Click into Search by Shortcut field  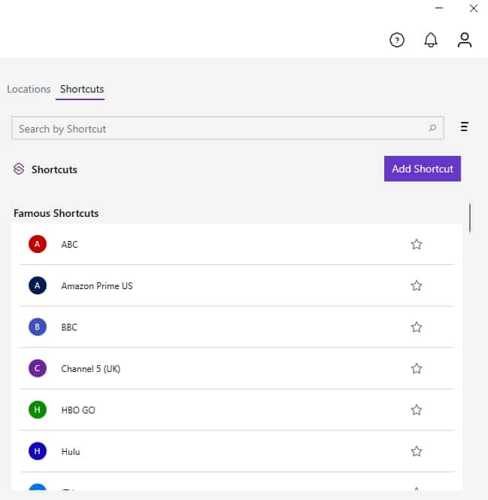click(227, 128)
